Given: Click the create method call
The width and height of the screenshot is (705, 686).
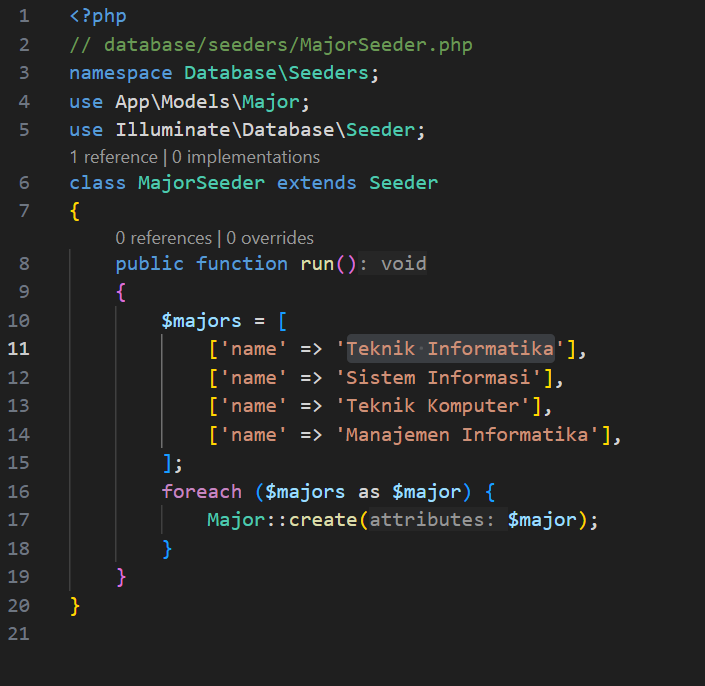Looking at the screenshot, I should pyautogui.click(x=323, y=520).
